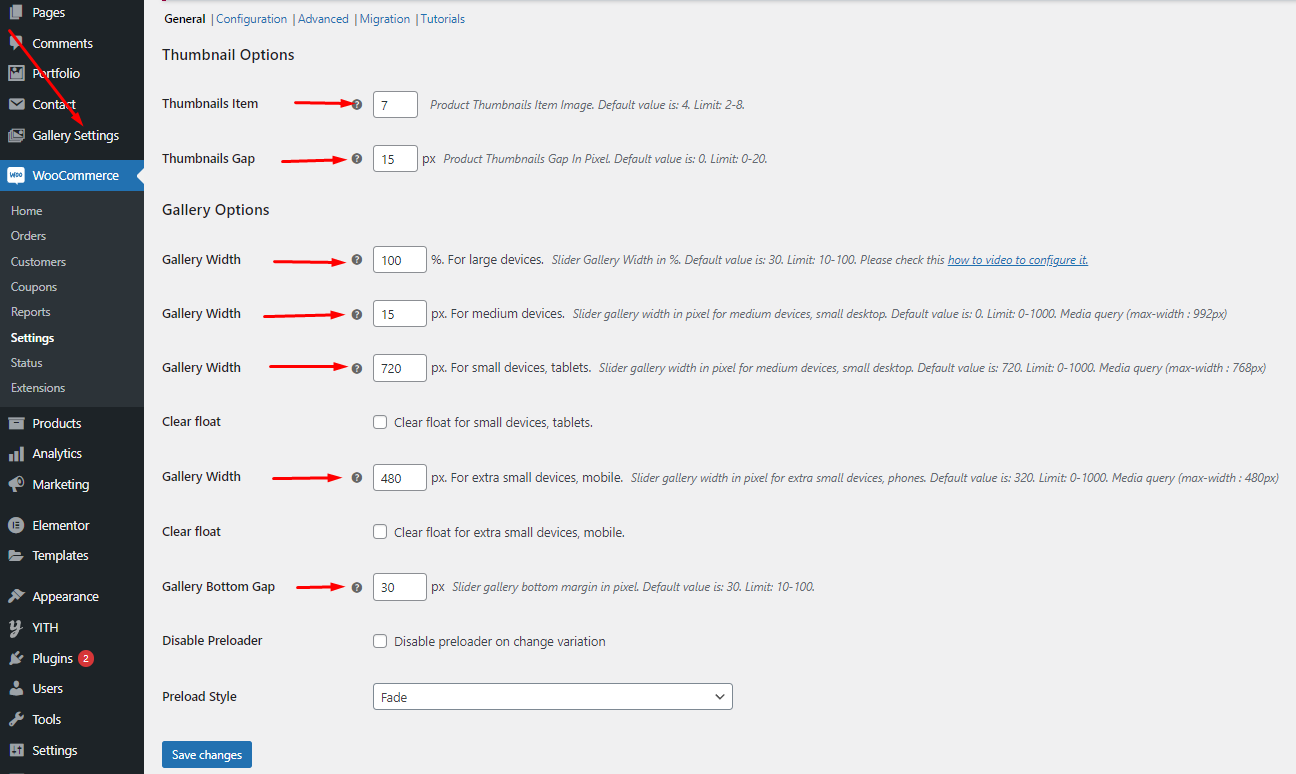Expand the Appearance sidebar menu

[65, 597]
